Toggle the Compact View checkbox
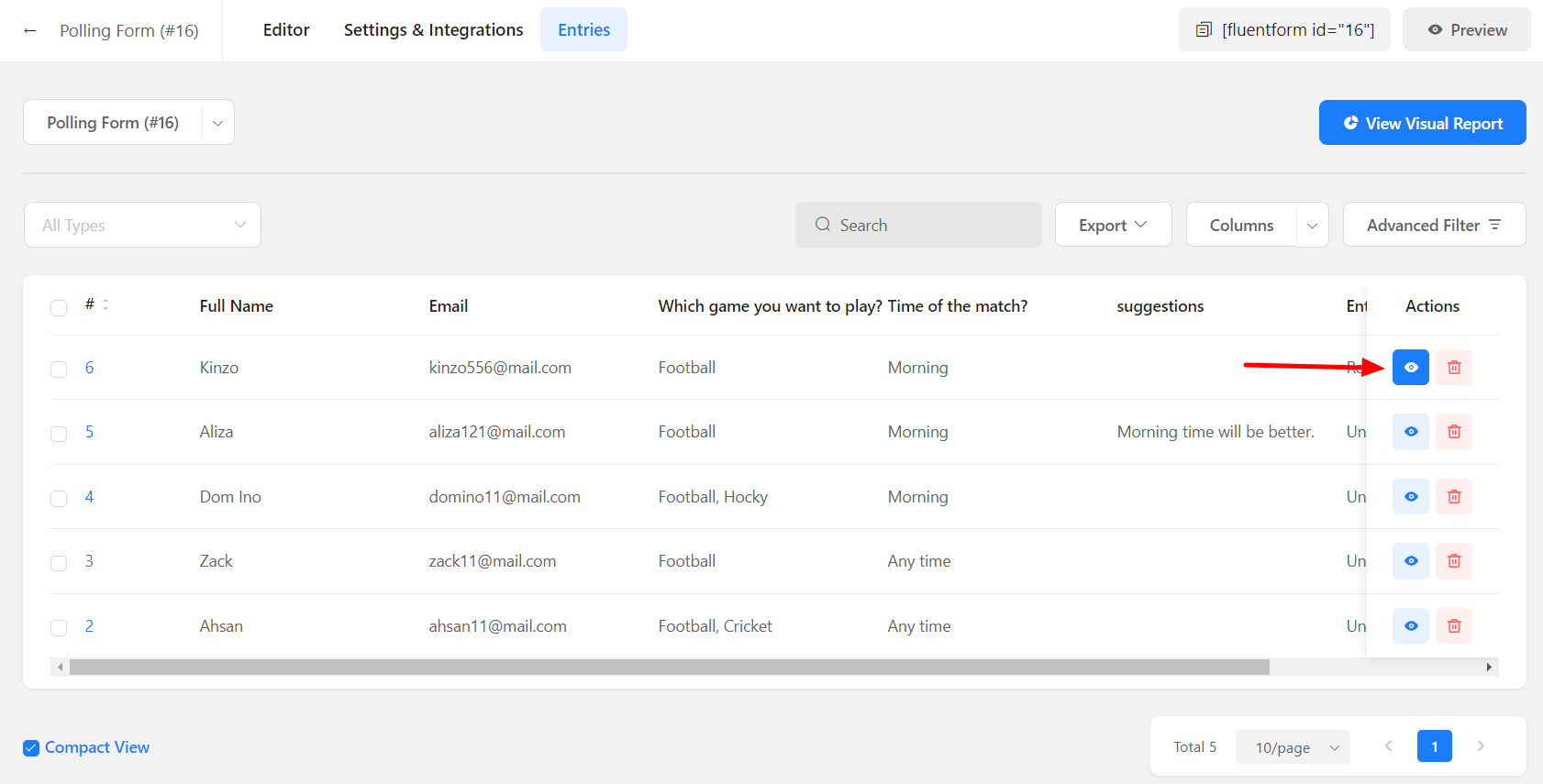 (x=31, y=747)
